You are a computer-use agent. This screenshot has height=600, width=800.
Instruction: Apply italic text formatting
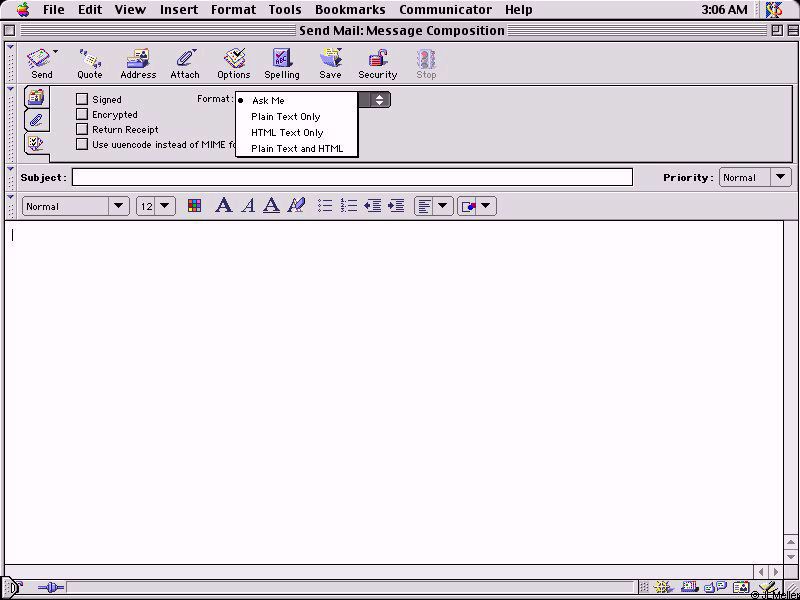pyautogui.click(x=248, y=206)
